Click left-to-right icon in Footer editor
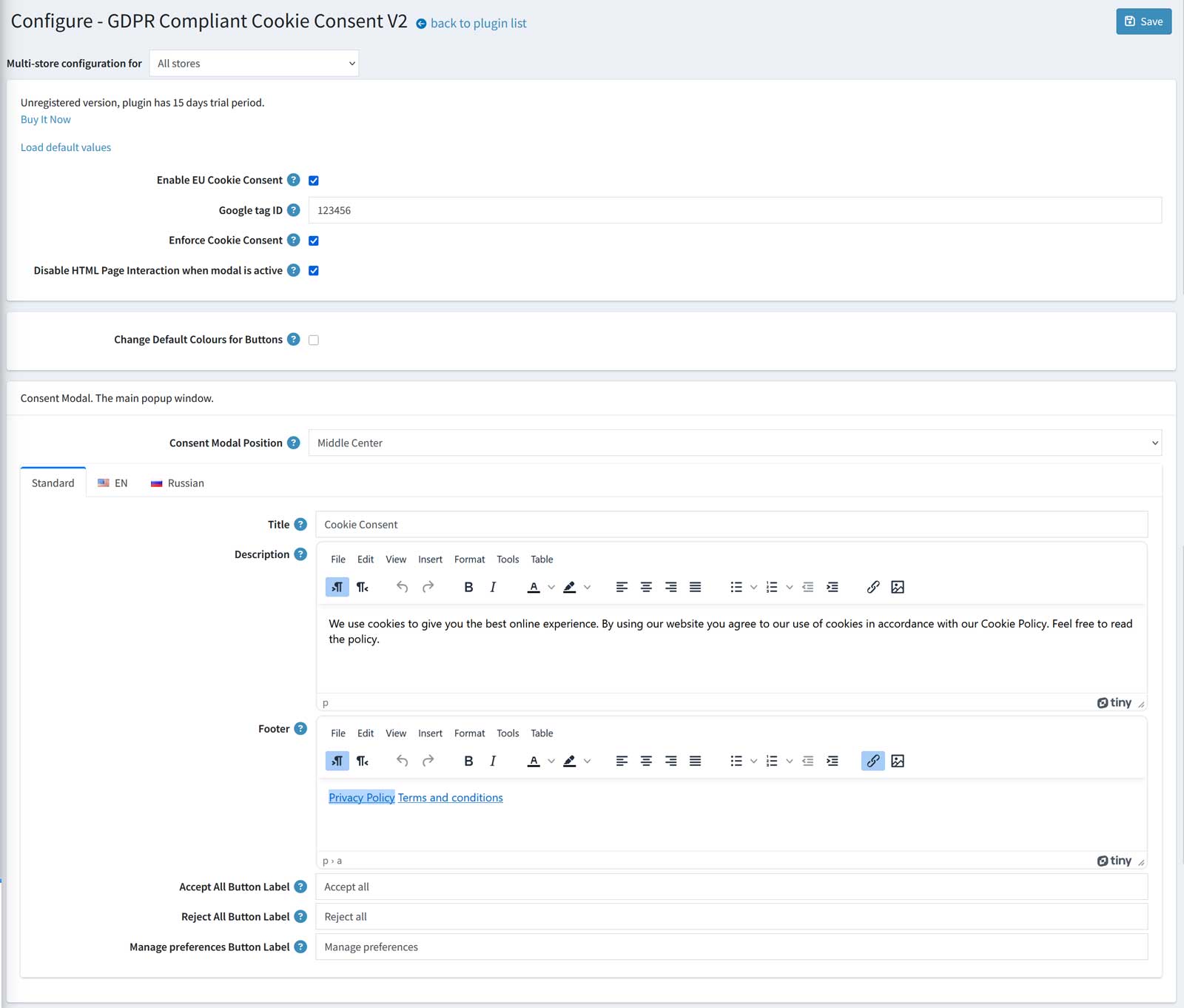This screenshot has height=1008, width=1184. [x=337, y=761]
